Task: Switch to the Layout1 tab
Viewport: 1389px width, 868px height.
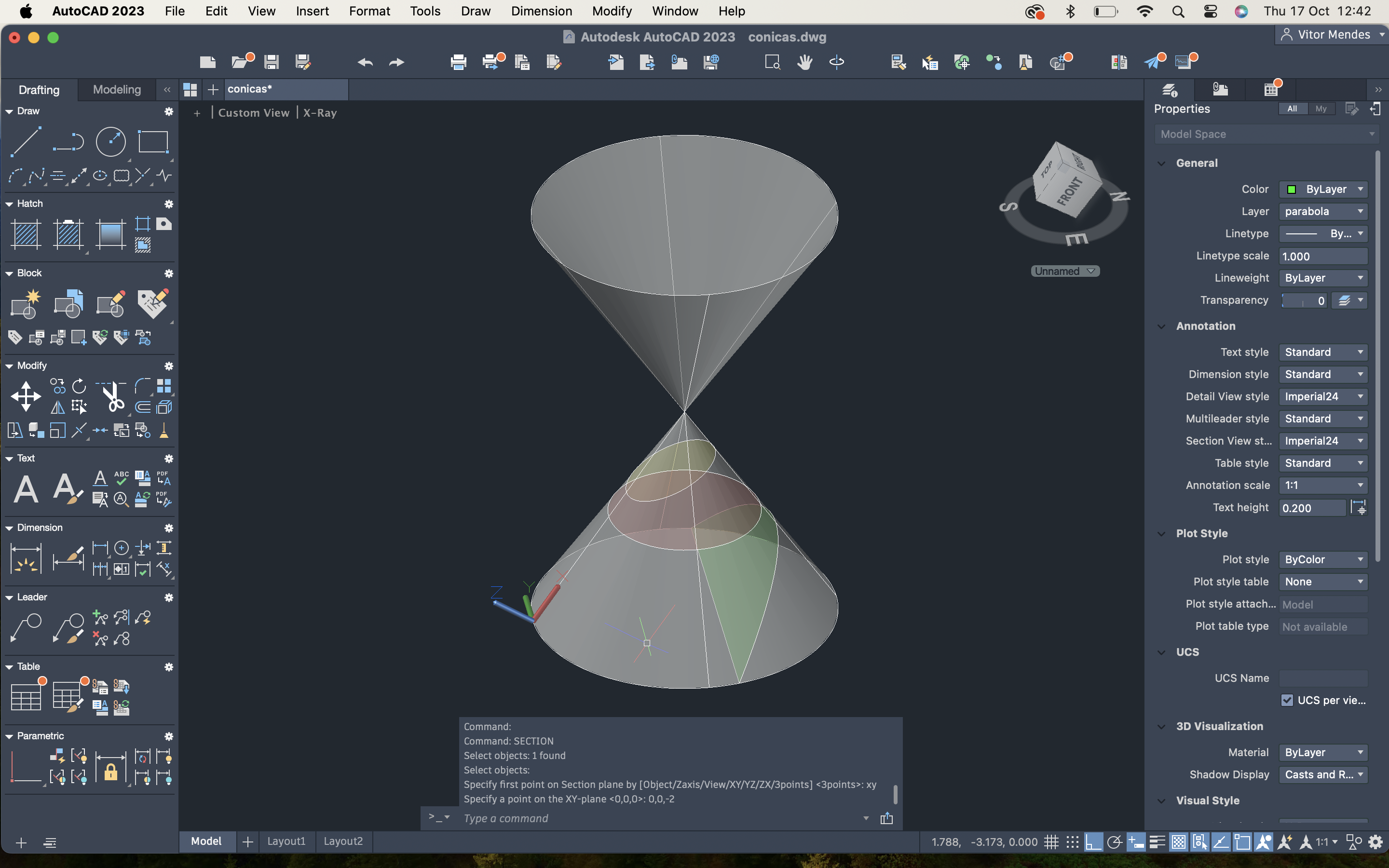Action: pyautogui.click(x=286, y=841)
